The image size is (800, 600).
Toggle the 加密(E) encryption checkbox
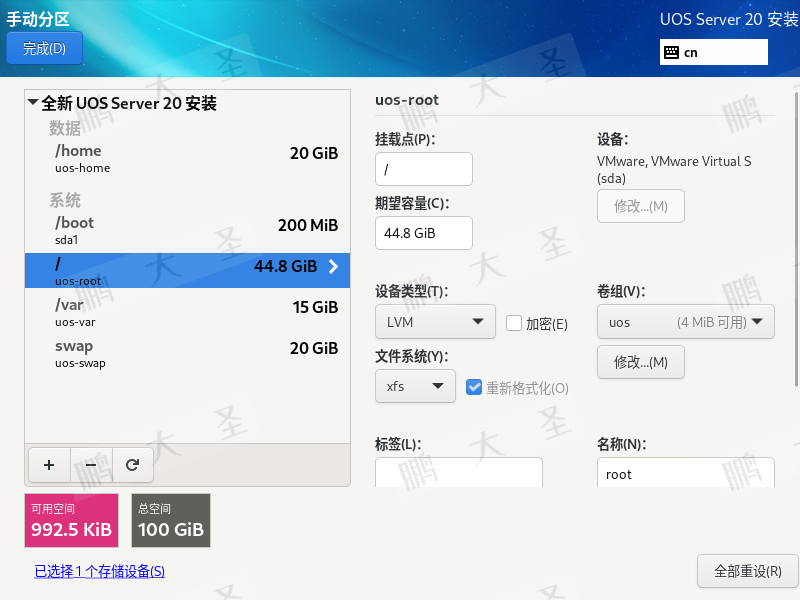pos(514,323)
